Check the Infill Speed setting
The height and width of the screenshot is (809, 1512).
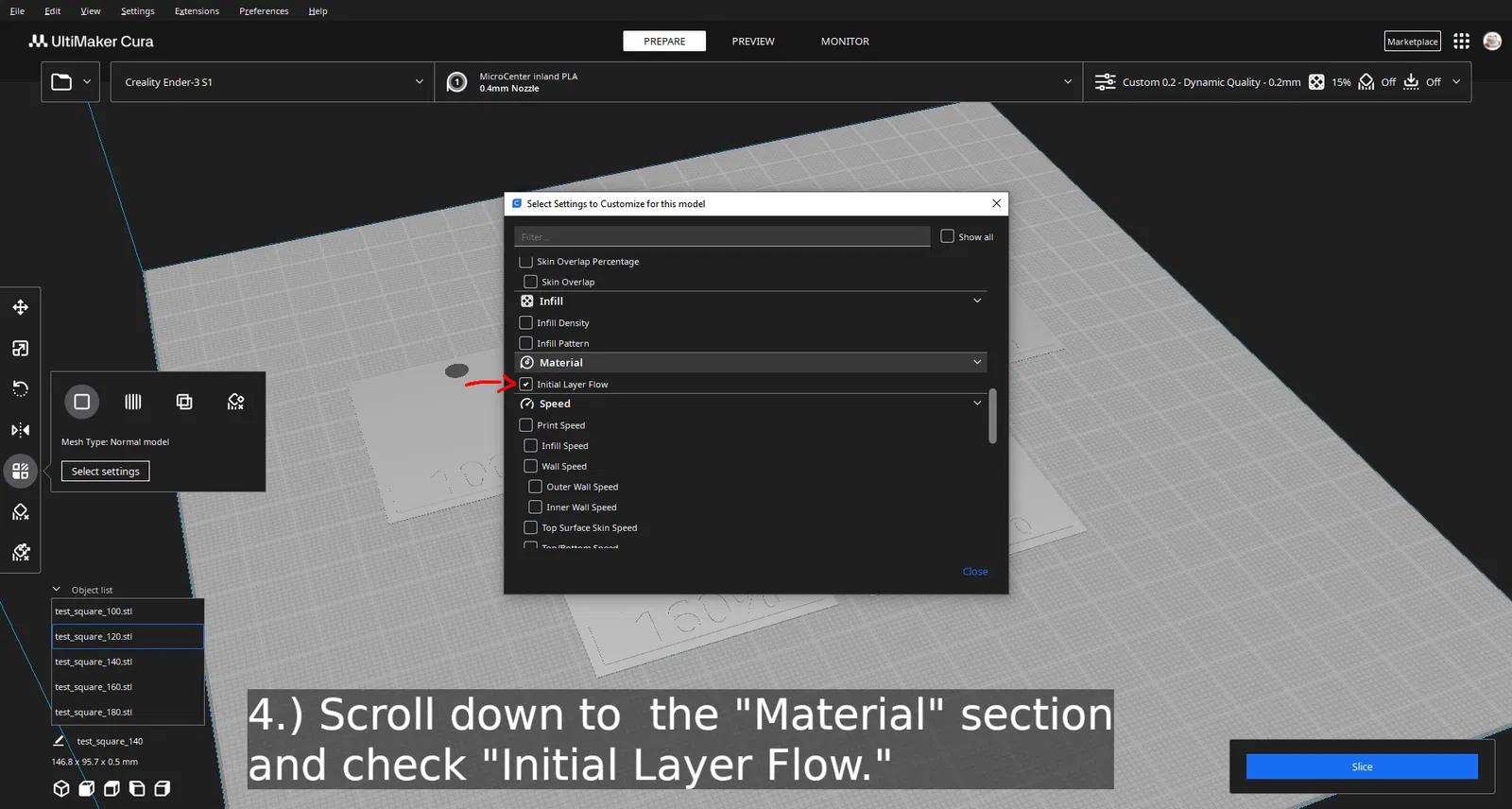[x=531, y=445]
